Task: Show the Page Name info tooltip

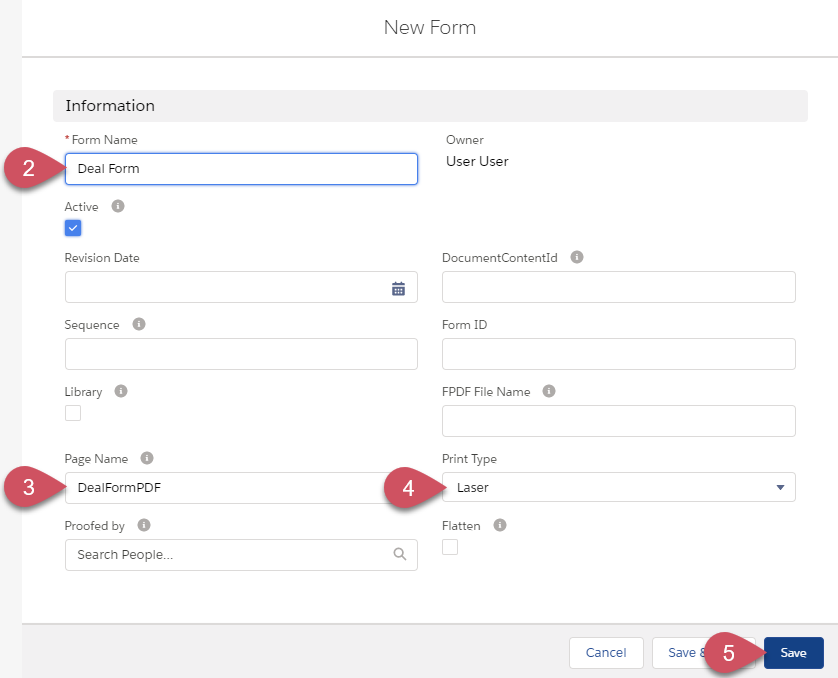Action: pyautogui.click(x=147, y=458)
